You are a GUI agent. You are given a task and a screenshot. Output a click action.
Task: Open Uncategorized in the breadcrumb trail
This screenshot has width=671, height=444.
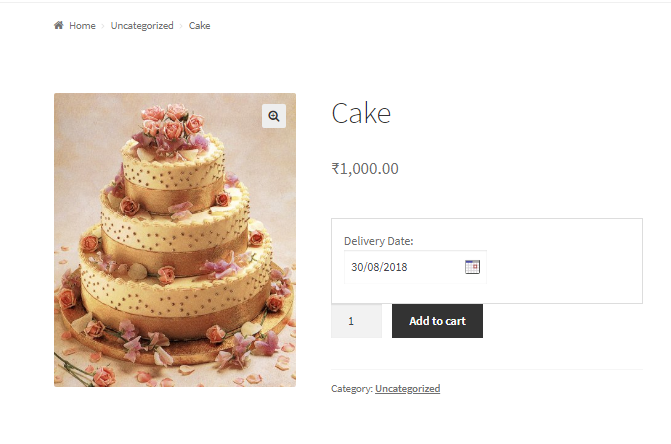tap(142, 26)
